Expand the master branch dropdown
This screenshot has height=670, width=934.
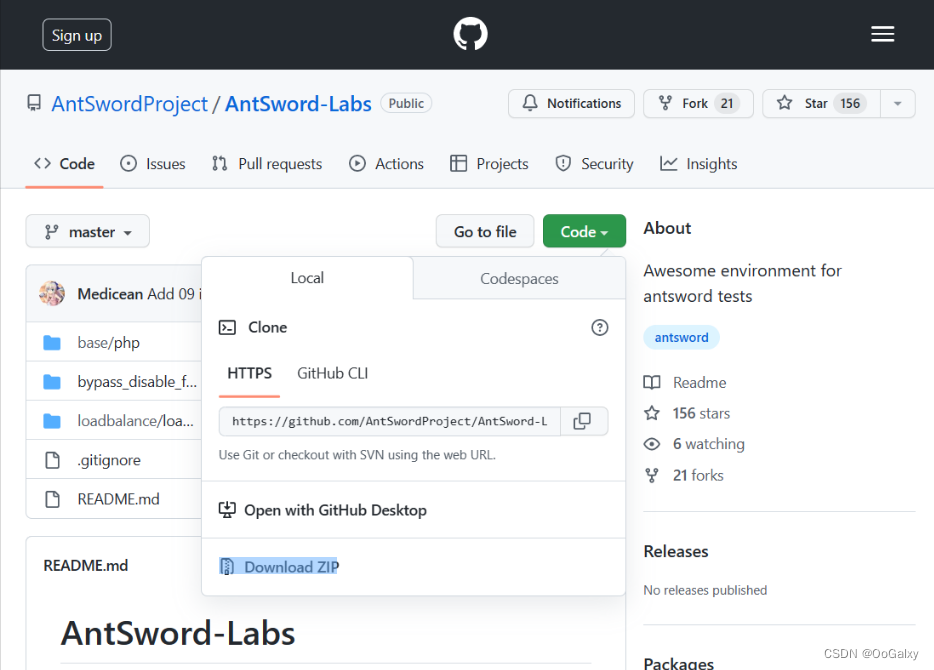pos(88,231)
